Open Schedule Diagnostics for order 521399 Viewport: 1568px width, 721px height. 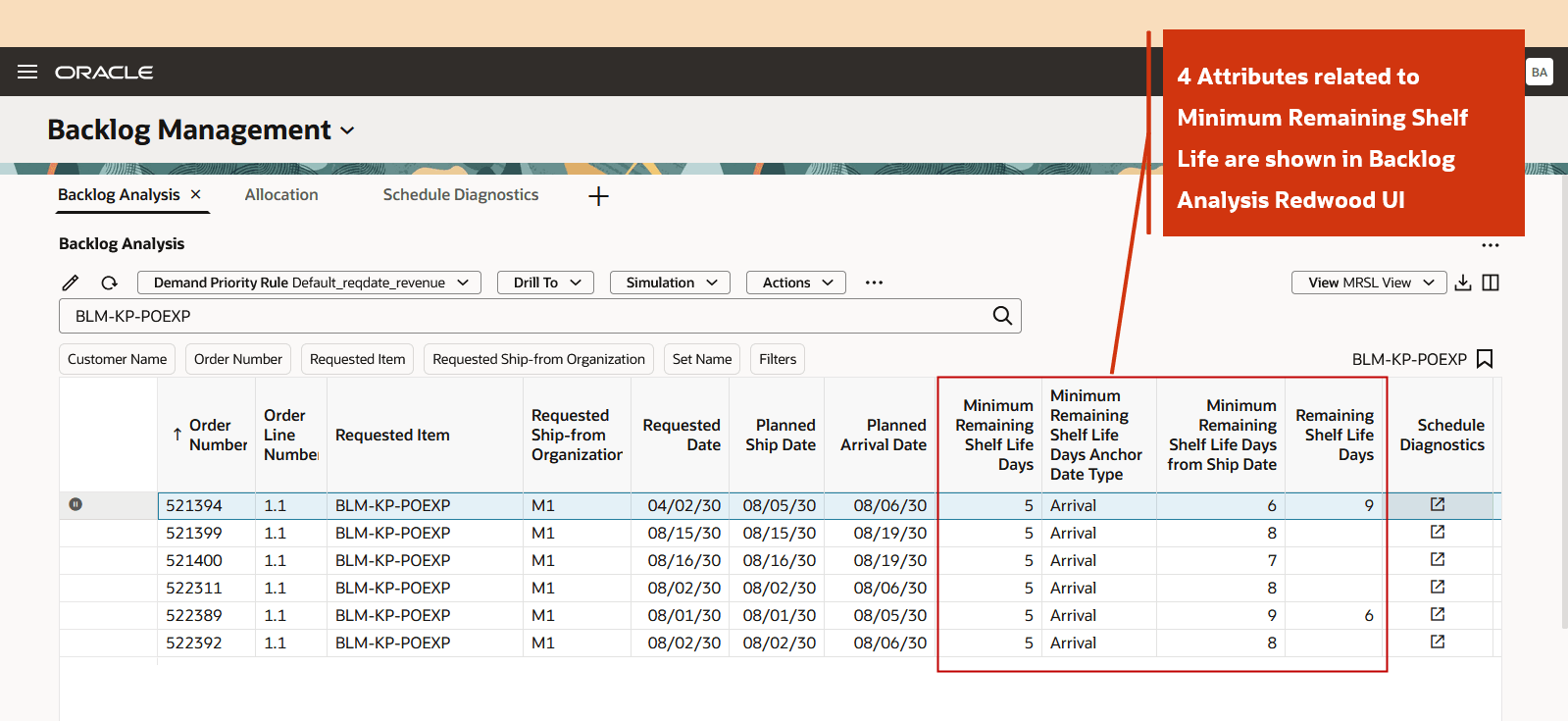tap(1438, 532)
